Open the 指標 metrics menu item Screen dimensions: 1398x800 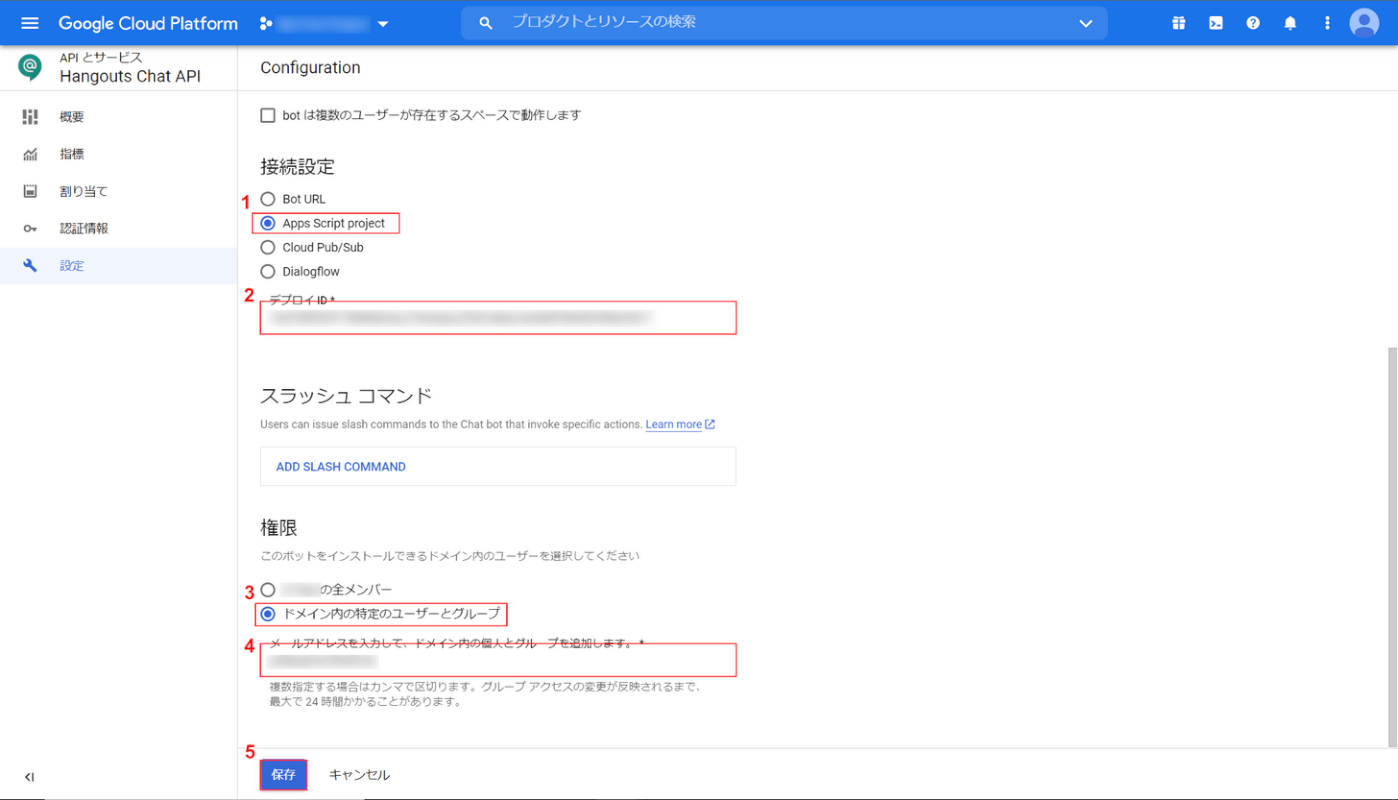coord(118,154)
